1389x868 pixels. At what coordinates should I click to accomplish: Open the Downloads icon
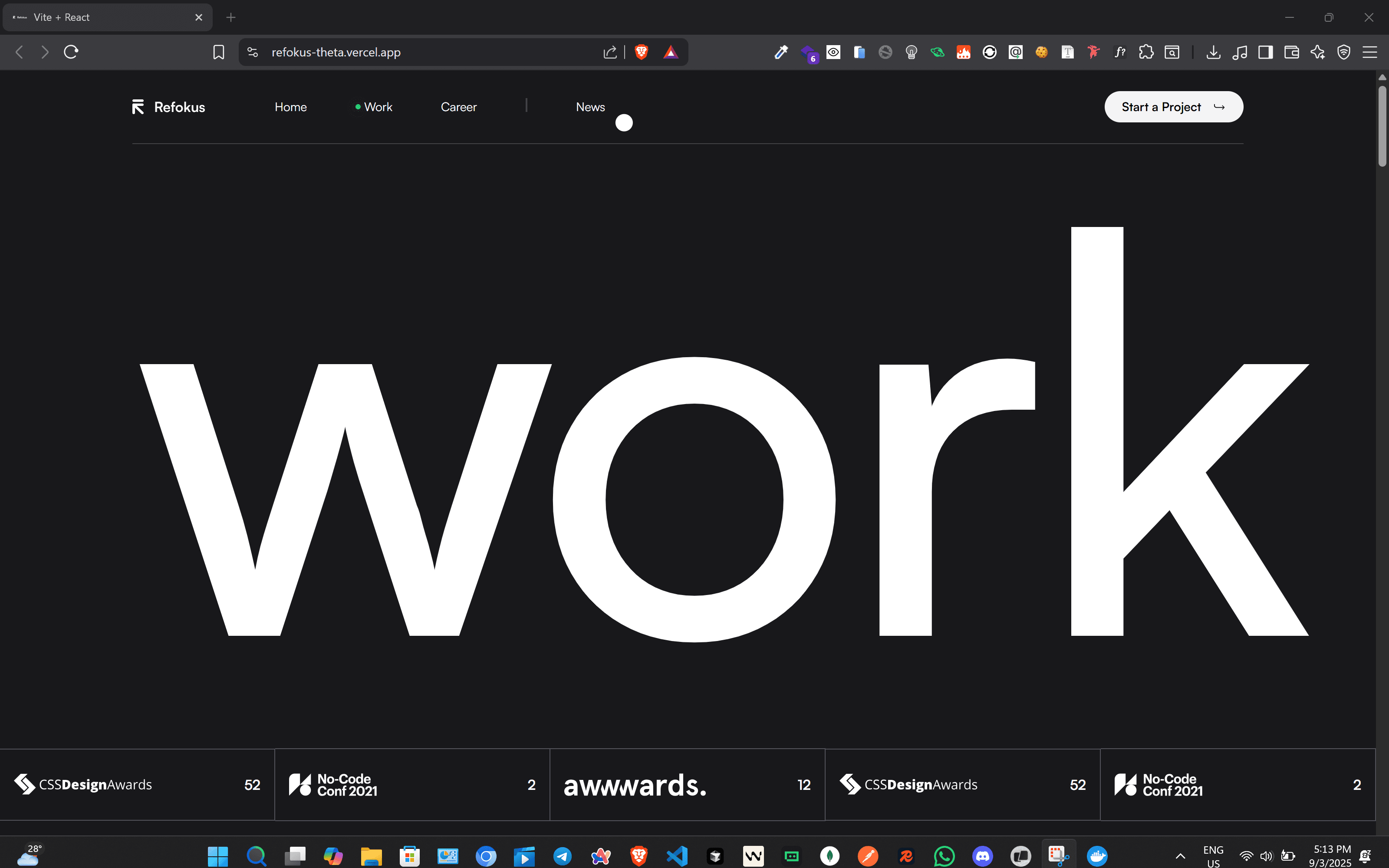click(1213, 52)
